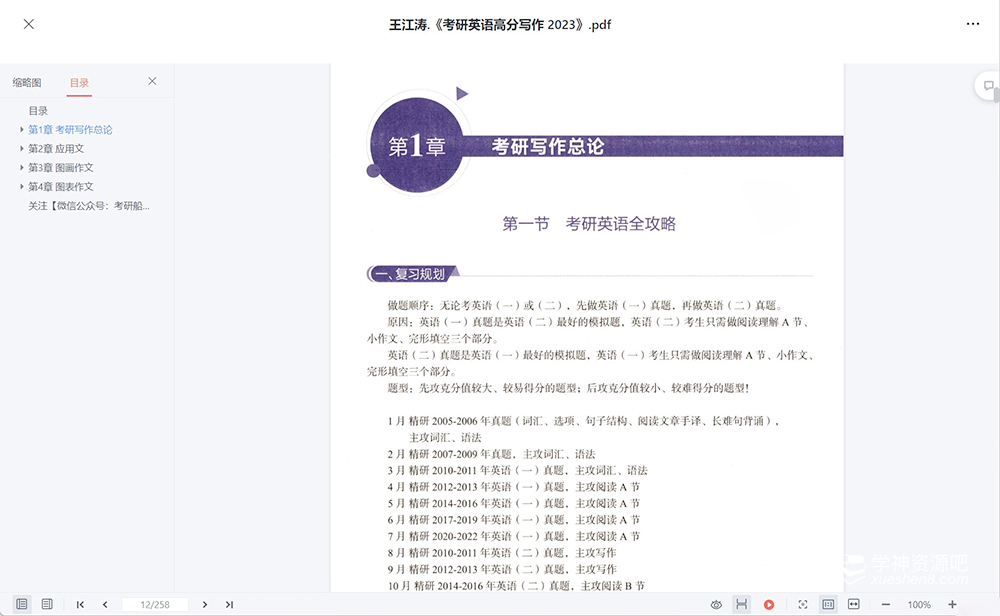
Task: Click the page list view icon
Action: click(x=47, y=604)
